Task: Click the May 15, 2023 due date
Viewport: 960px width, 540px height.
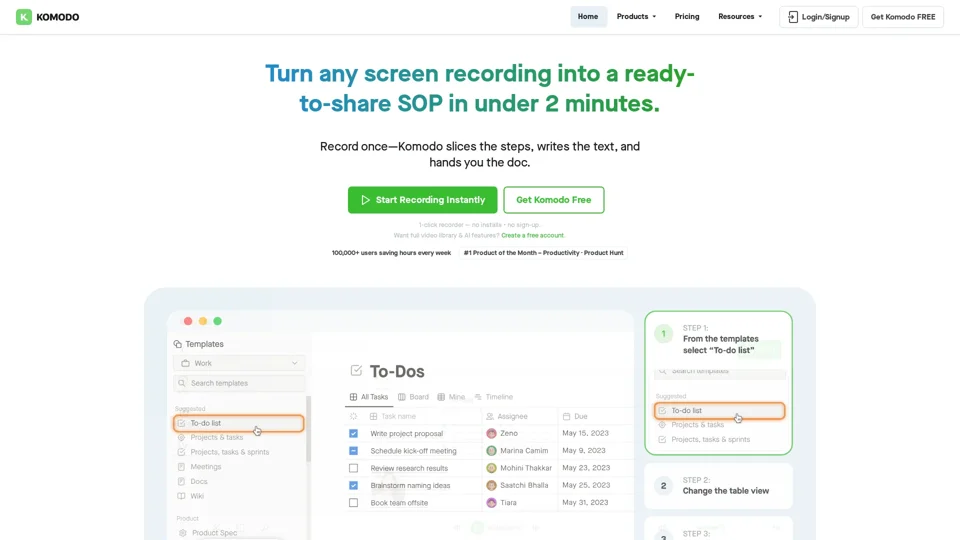Action: pyautogui.click(x=585, y=433)
